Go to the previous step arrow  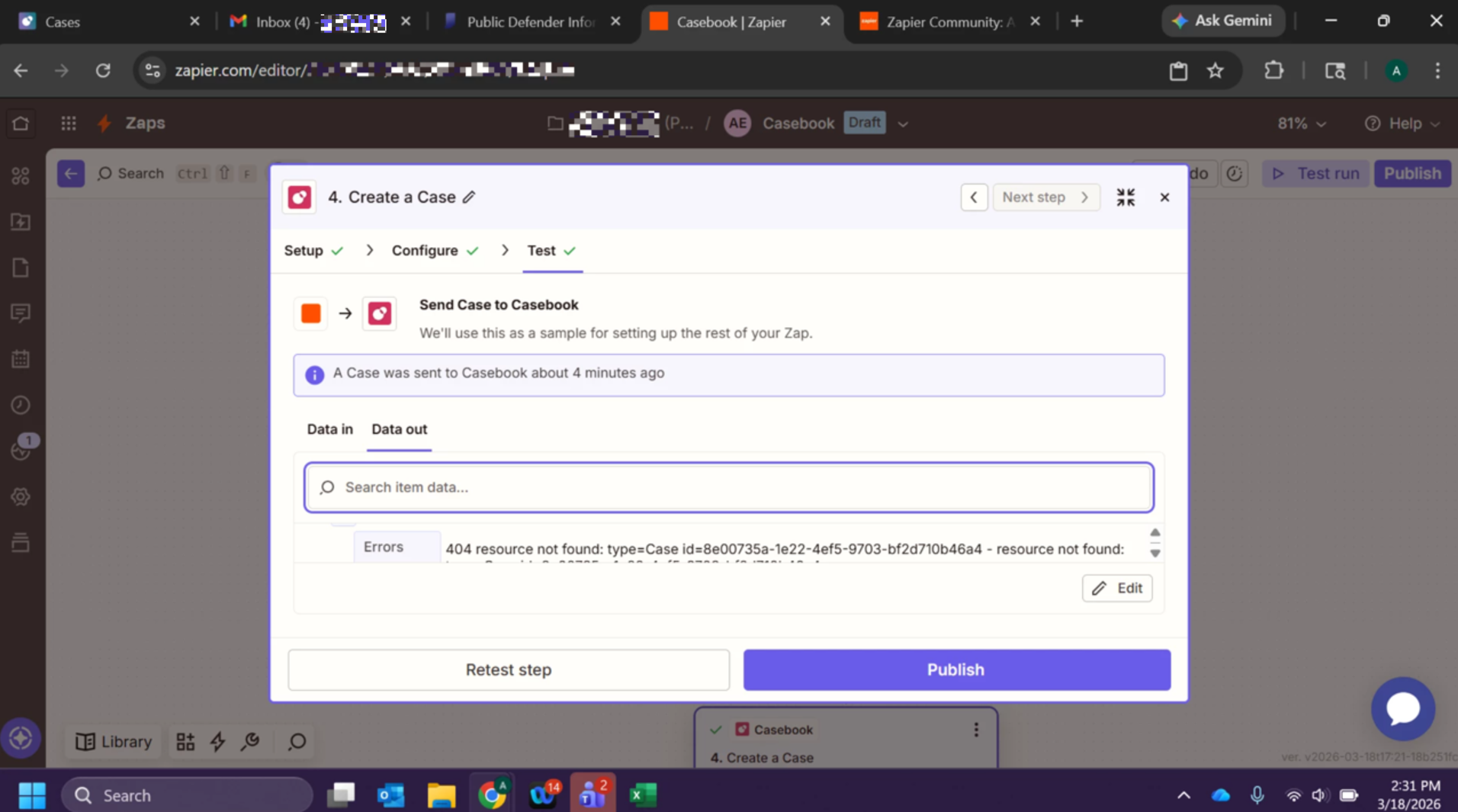[x=974, y=197]
